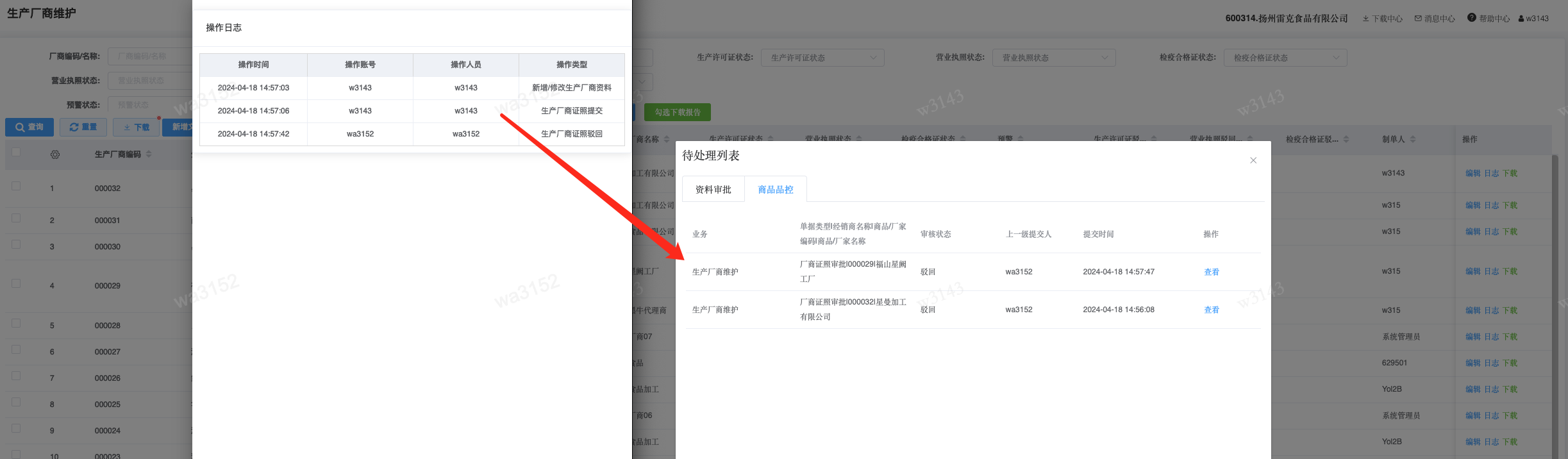
Task: Open the 消息中心 message center
Action: tap(1435, 19)
